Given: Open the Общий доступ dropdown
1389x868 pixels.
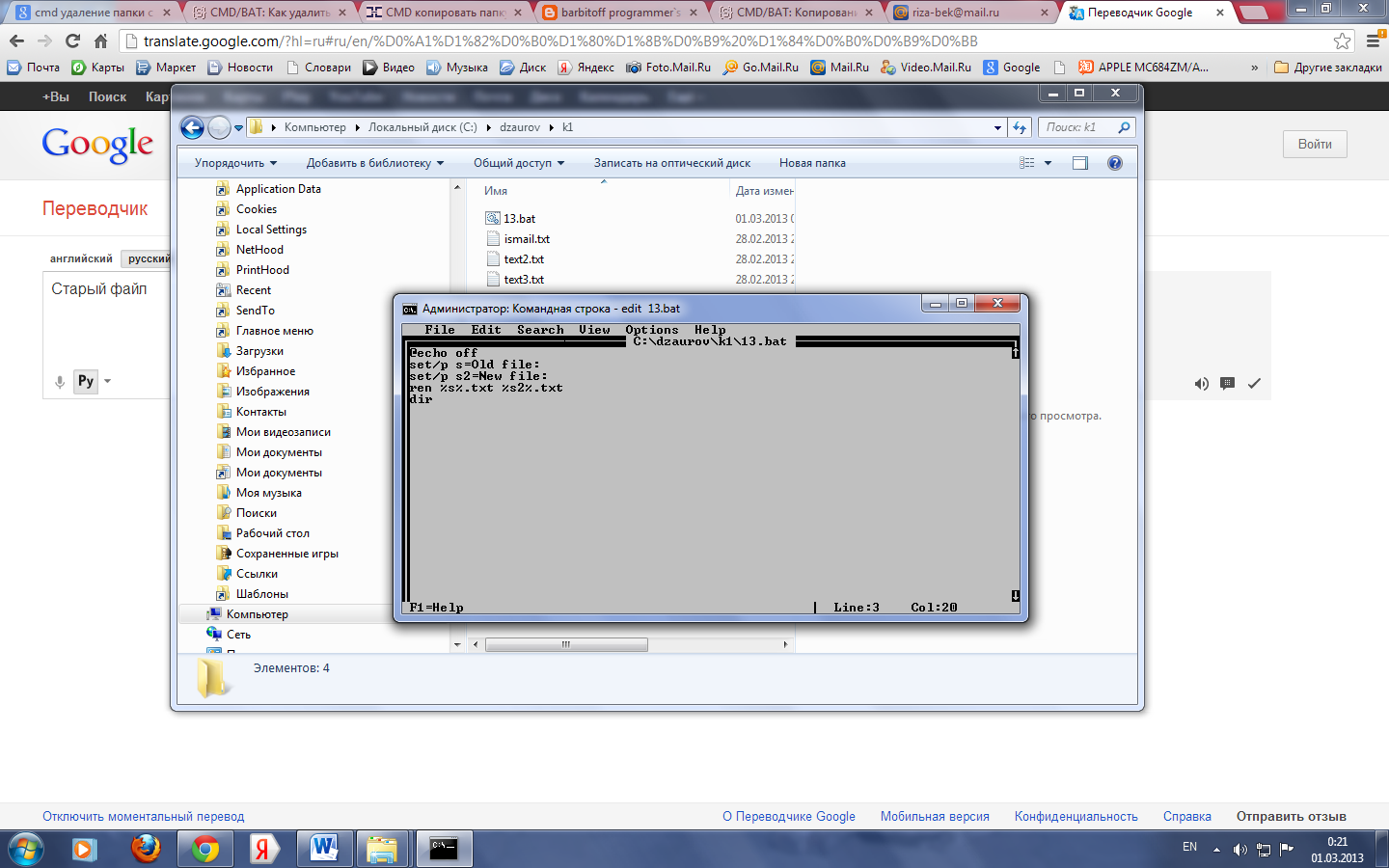Looking at the screenshot, I should (519, 163).
